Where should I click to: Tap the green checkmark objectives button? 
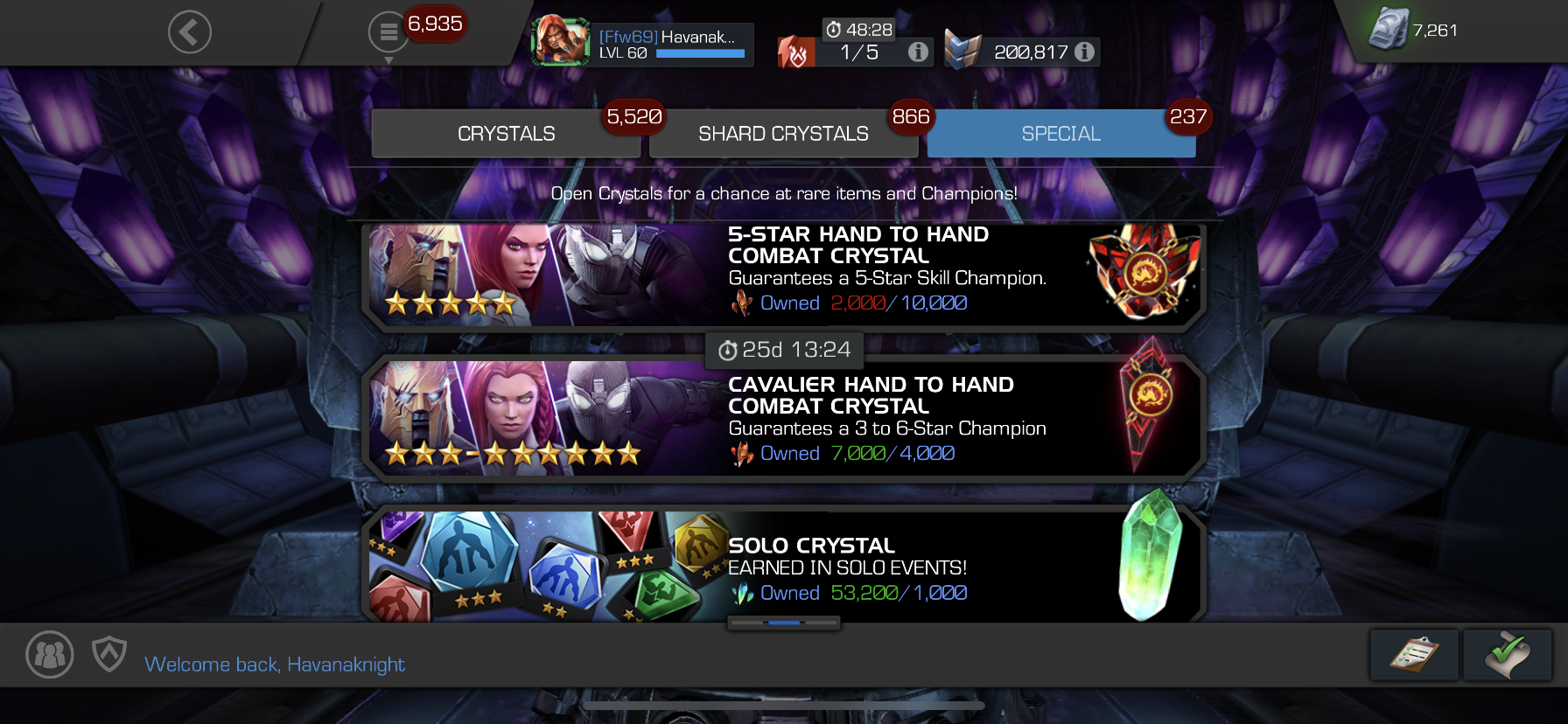click(x=1508, y=655)
